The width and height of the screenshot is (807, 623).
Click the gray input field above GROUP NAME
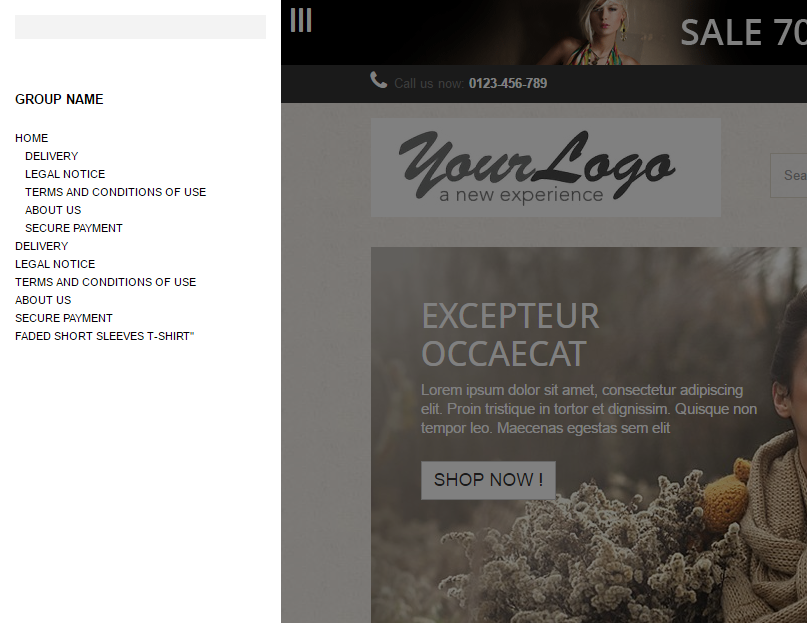141,27
